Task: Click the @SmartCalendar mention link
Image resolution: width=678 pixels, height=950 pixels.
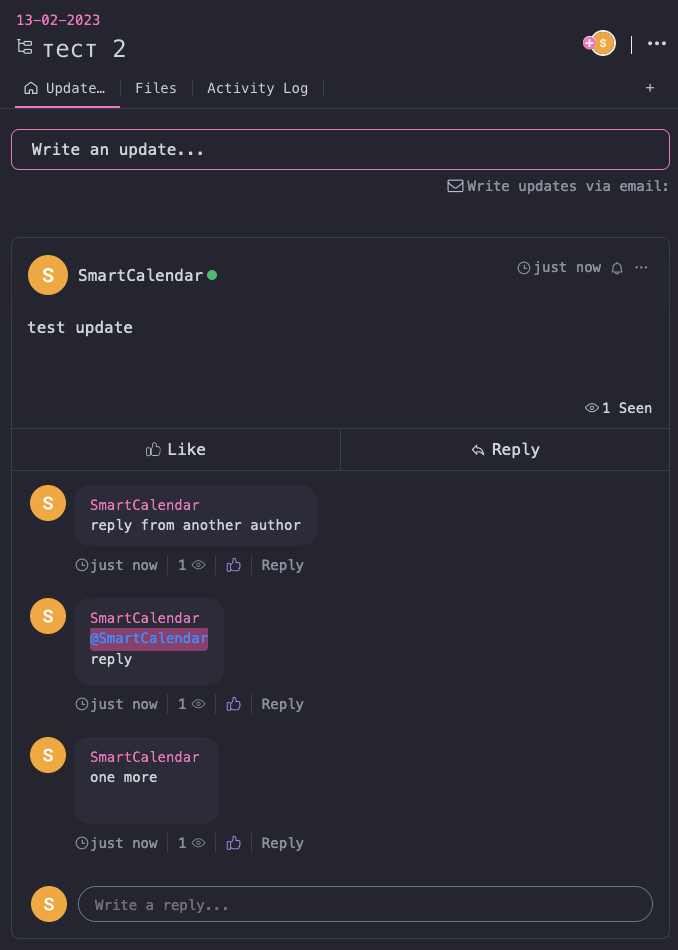Action: point(149,639)
